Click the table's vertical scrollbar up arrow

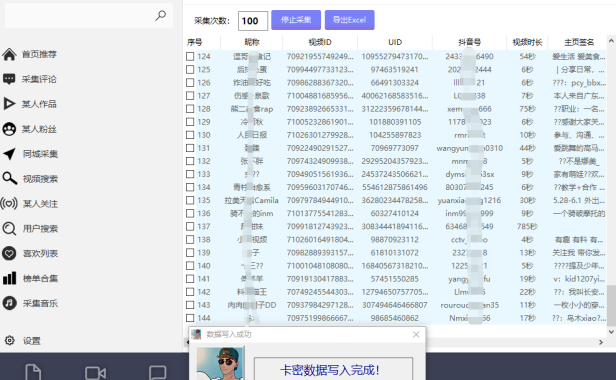click(611, 41)
